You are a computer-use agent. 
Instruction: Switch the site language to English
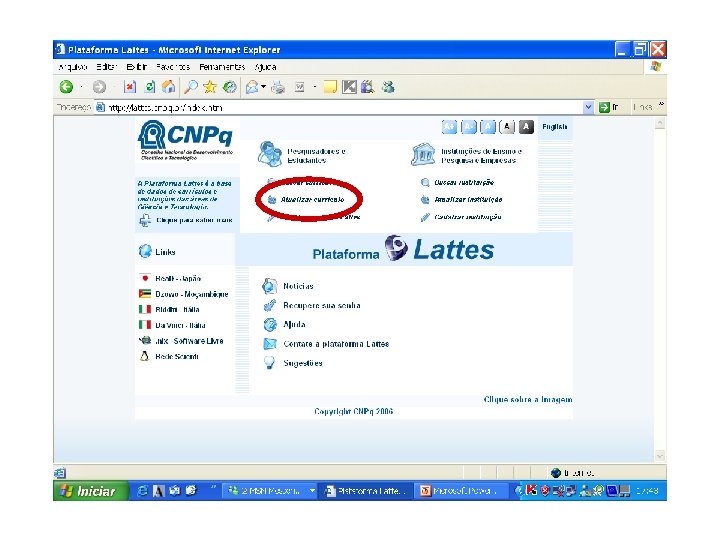(x=554, y=127)
